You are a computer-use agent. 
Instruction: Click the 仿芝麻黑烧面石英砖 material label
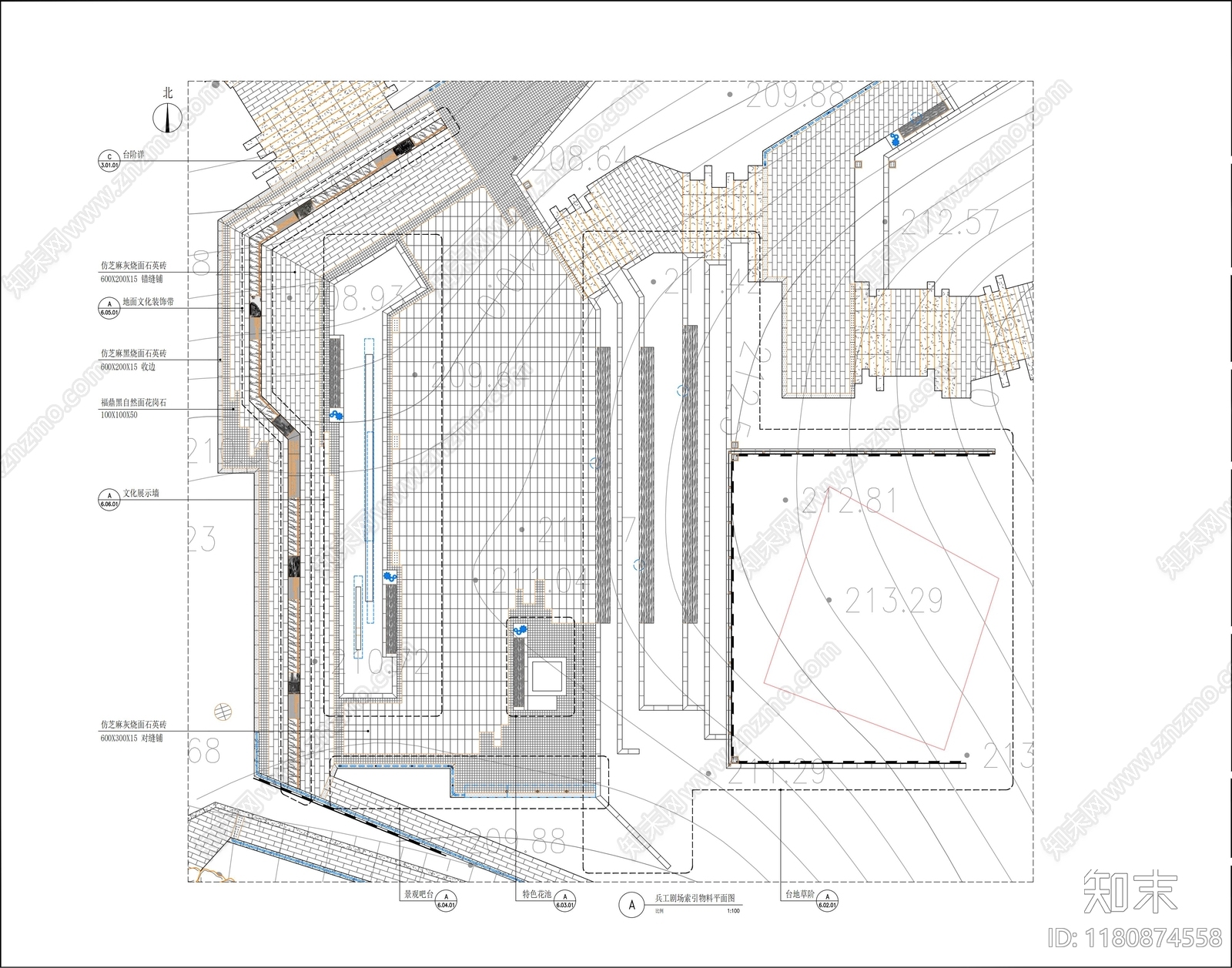[x=133, y=353]
